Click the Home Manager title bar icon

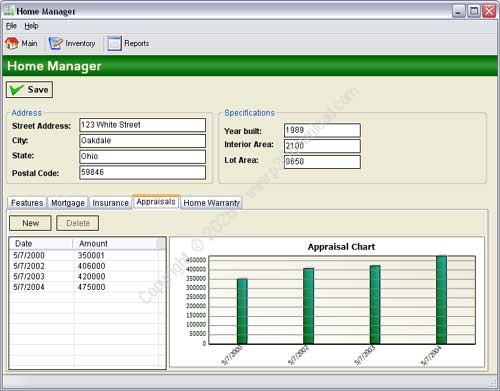[8, 11]
